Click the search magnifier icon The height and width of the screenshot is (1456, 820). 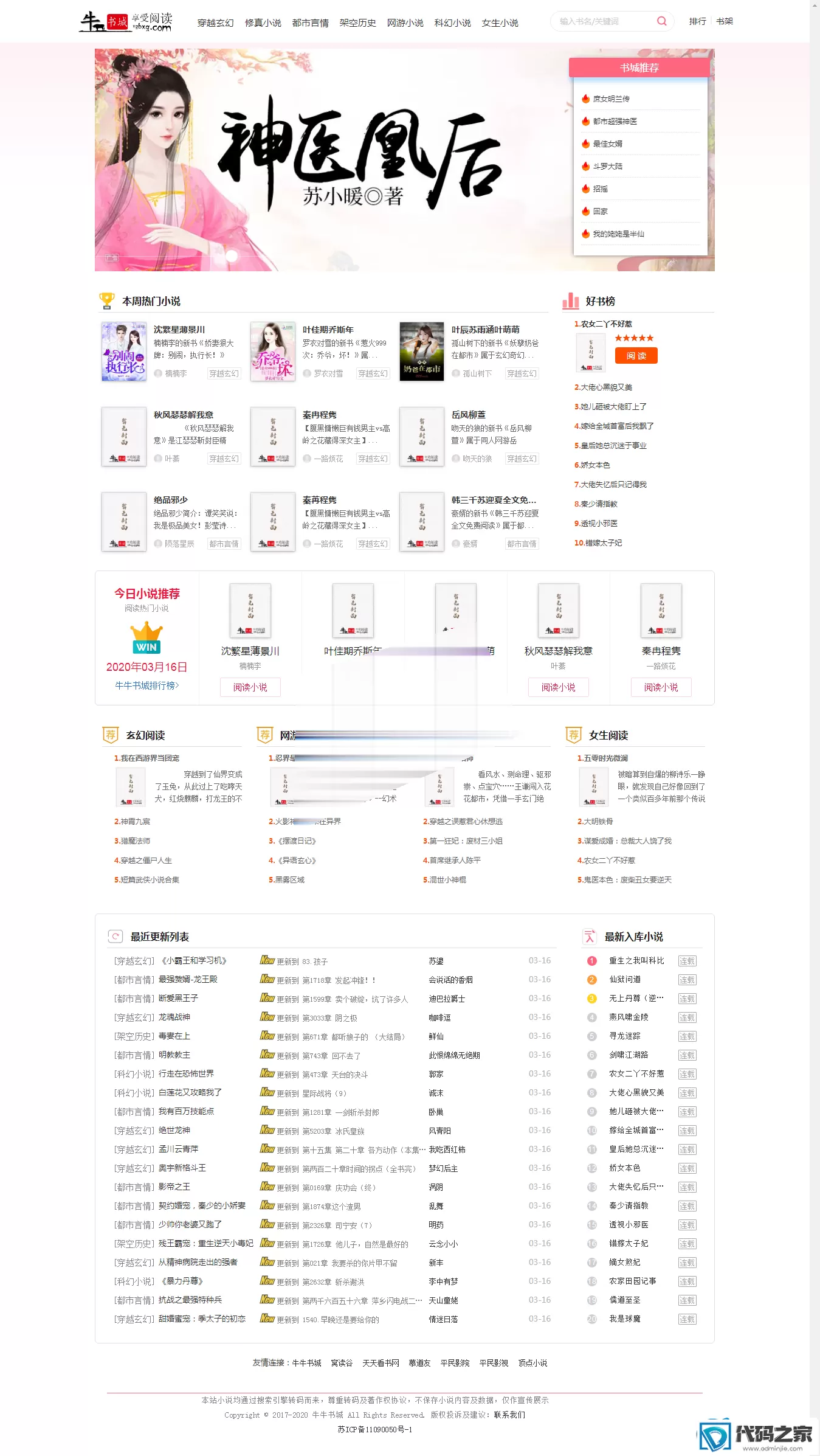coord(661,21)
